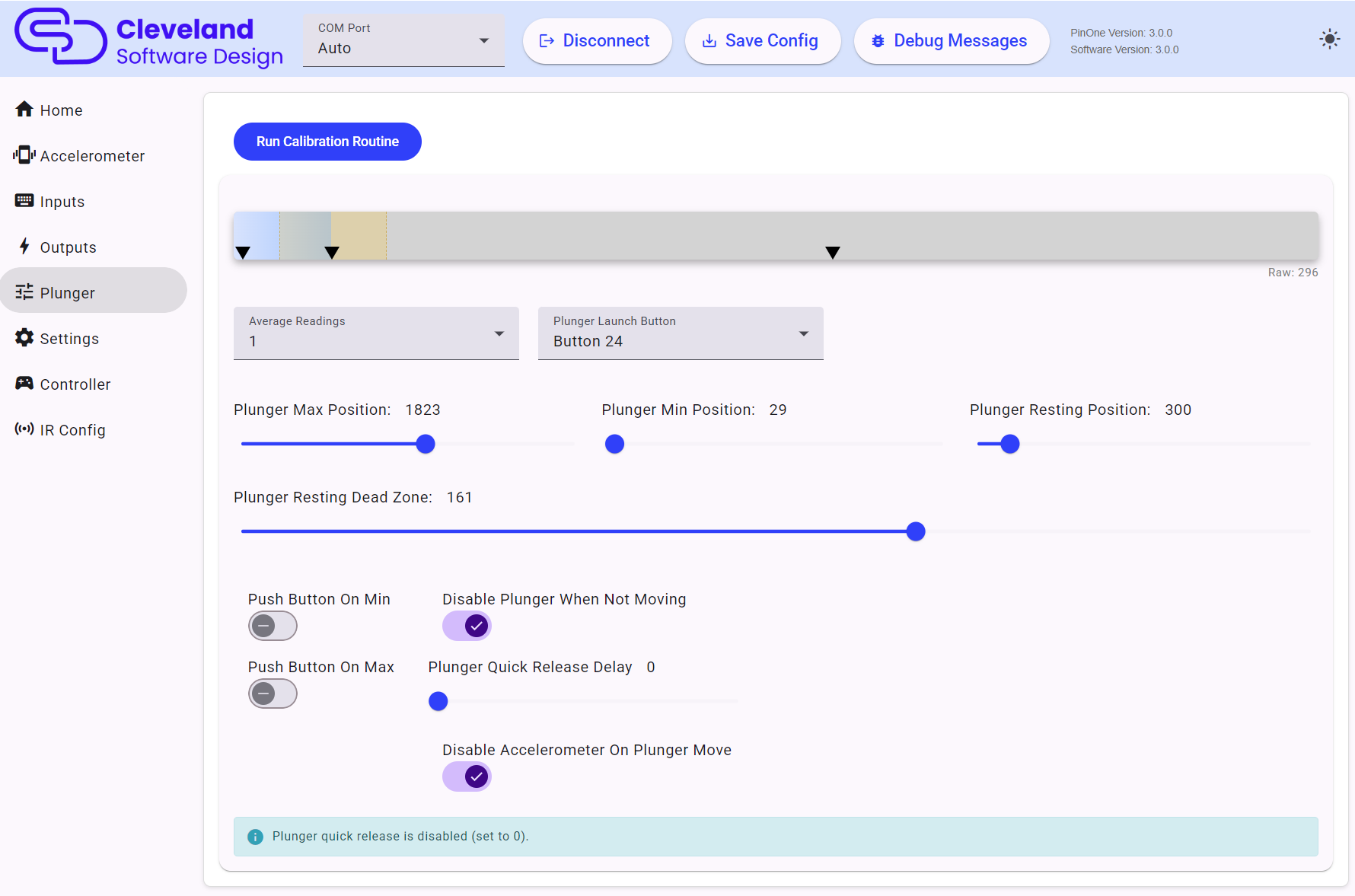The width and height of the screenshot is (1355, 896).
Task: Click the Plunger sliders icon
Action: [x=24, y=292]
